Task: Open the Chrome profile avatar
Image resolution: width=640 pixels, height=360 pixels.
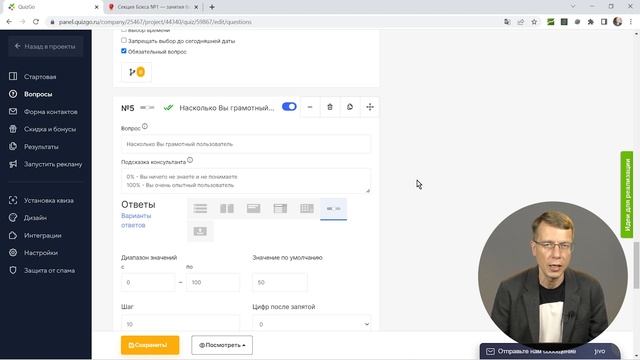Action: (618, 22)
